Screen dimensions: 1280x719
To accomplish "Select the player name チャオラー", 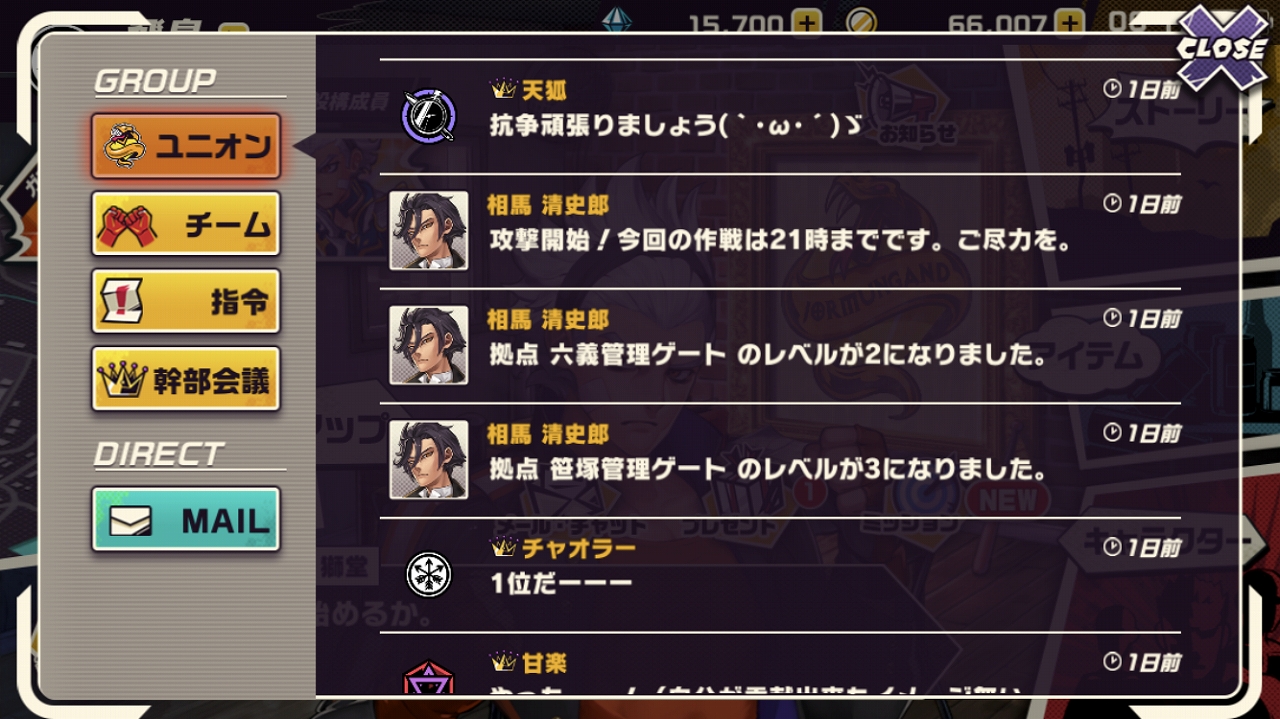I will [579, 548].
